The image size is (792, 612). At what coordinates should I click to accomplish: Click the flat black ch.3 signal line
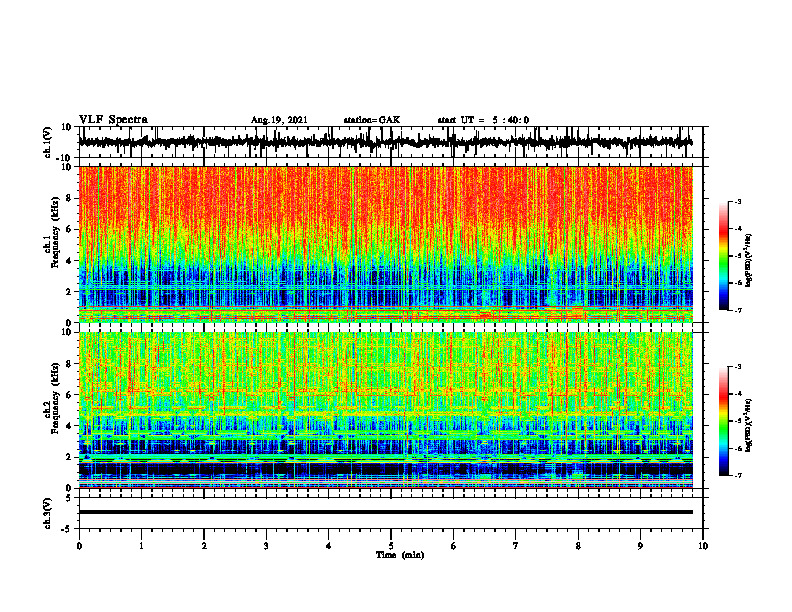(385, 512)
